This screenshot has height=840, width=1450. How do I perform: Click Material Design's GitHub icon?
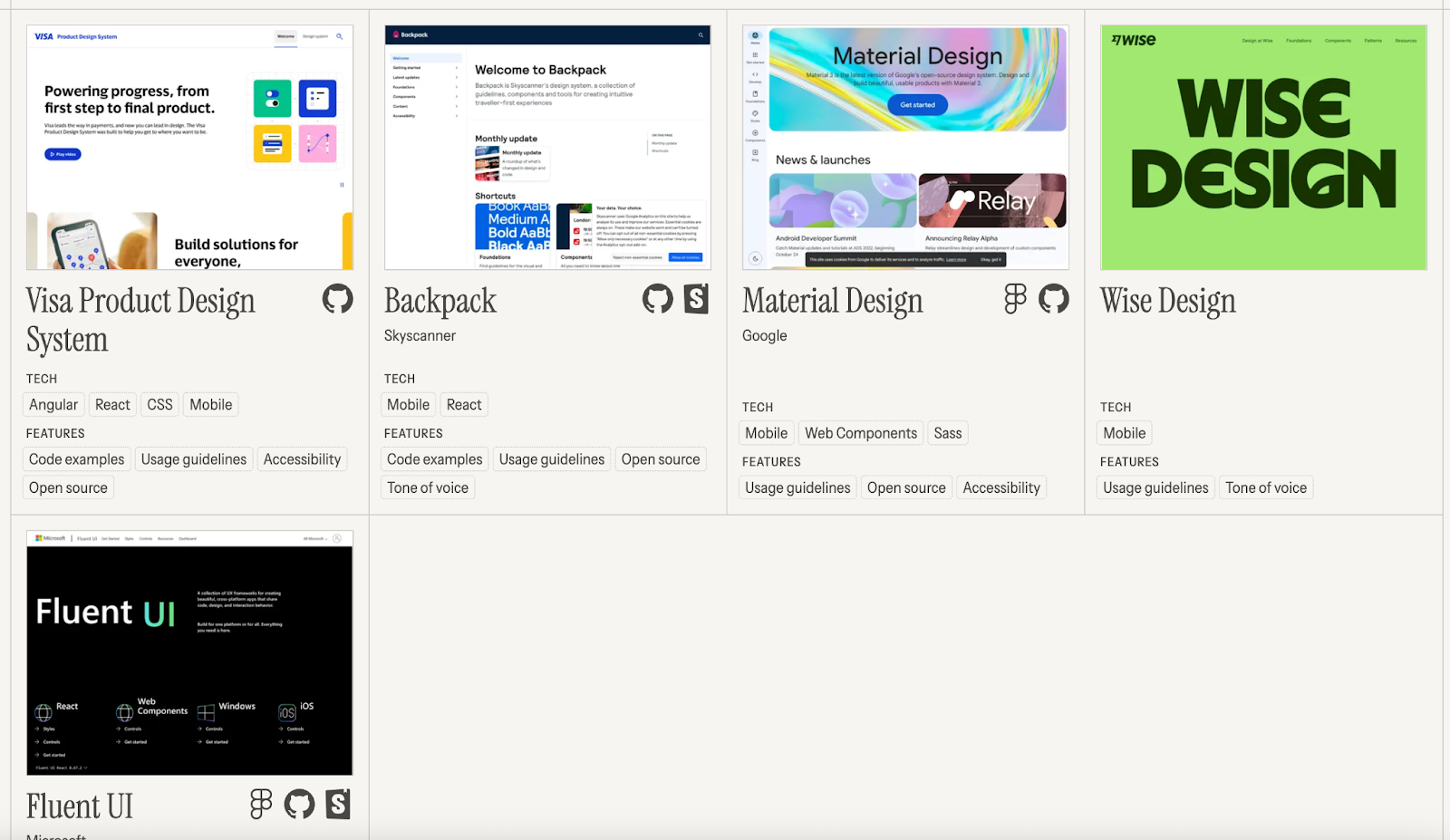point(1053,299)
